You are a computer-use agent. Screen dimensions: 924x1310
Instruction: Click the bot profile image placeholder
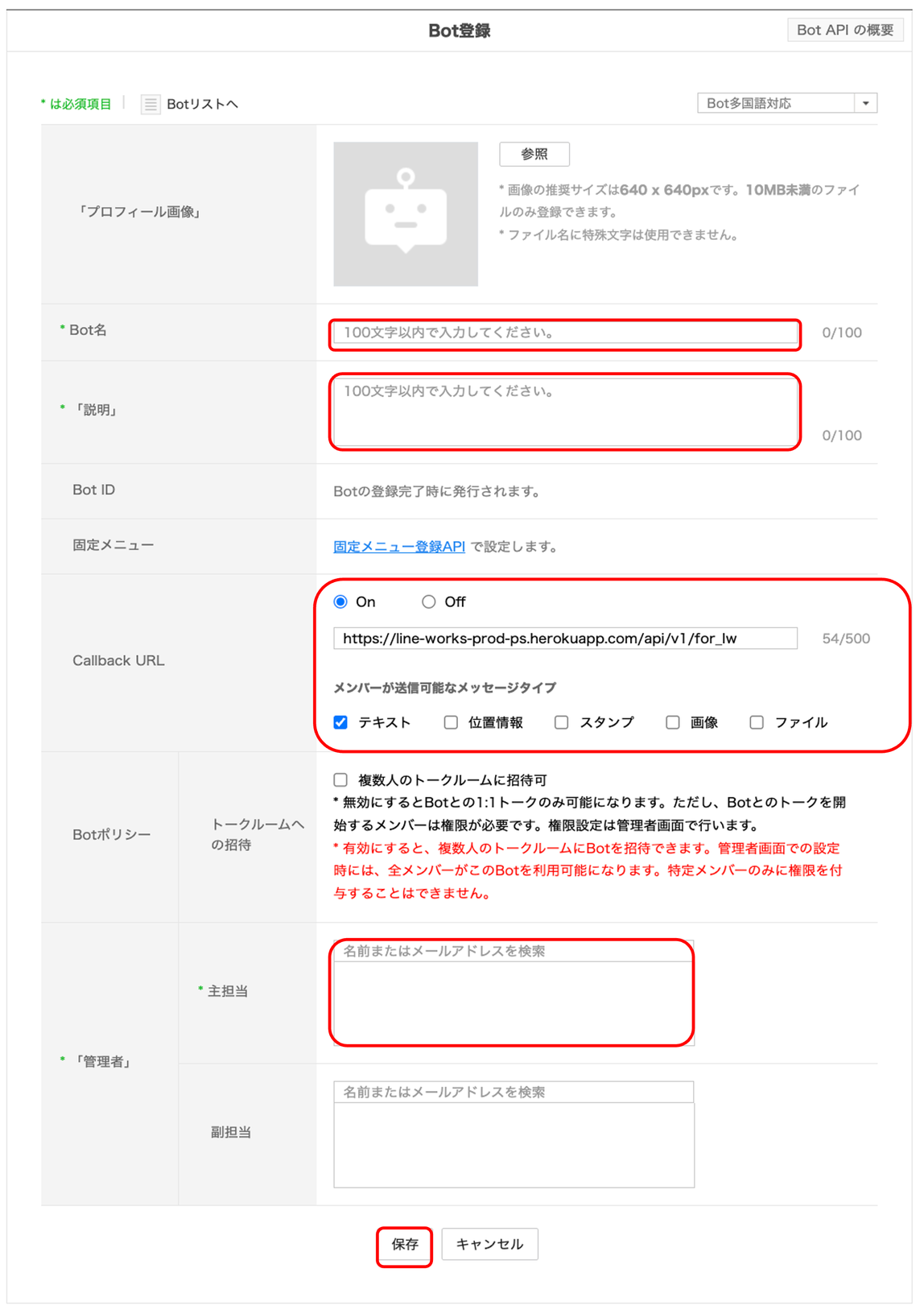[x=406, y=214]
